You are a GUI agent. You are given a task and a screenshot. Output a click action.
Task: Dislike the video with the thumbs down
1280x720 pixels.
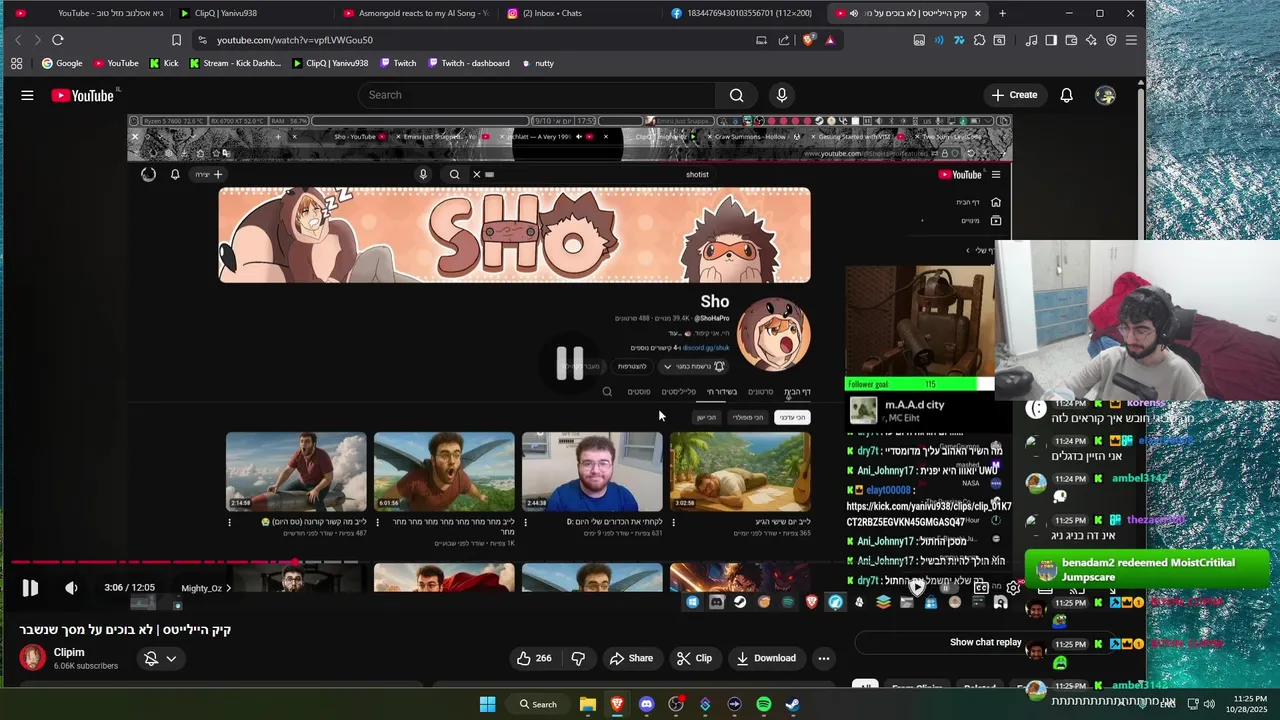point(578,658)
